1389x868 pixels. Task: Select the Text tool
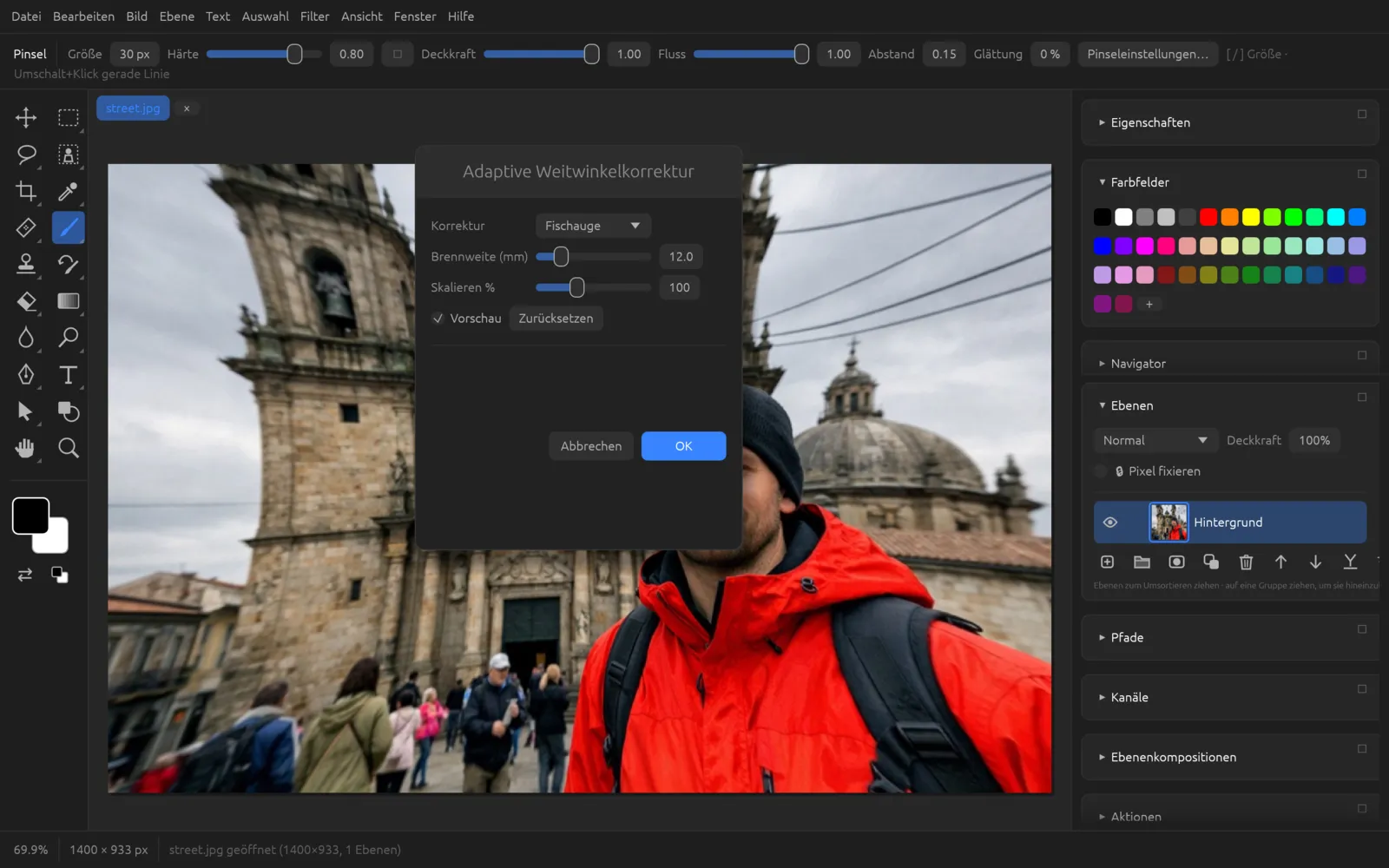coord(68,375)
